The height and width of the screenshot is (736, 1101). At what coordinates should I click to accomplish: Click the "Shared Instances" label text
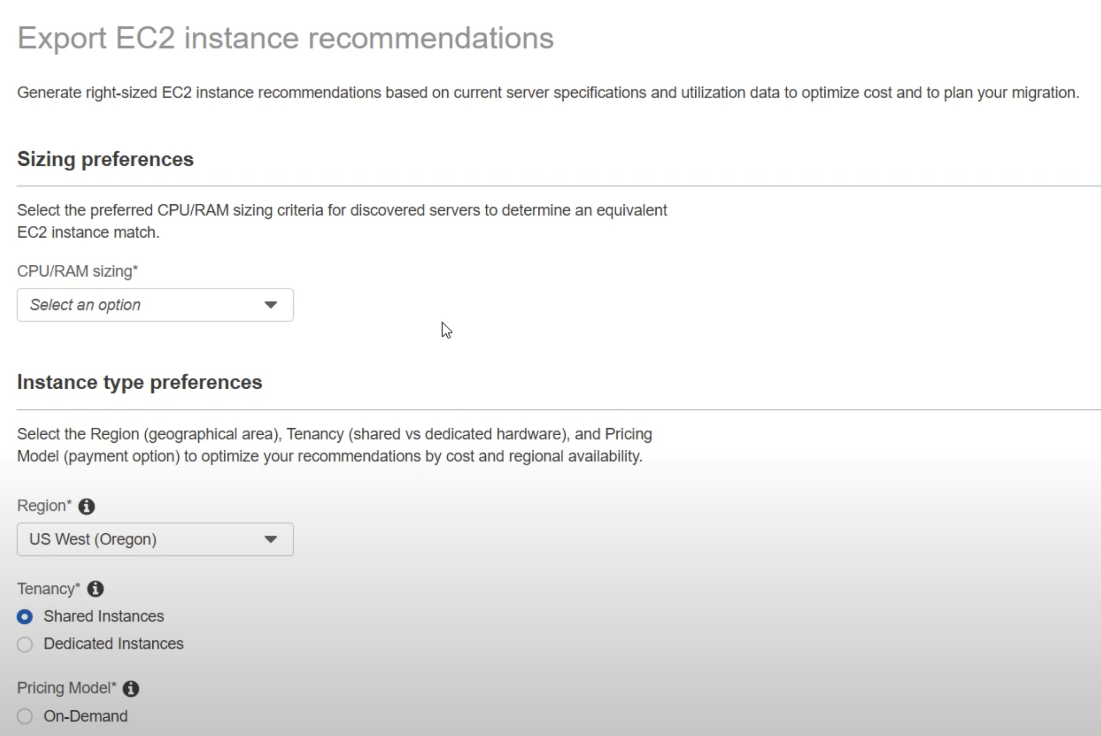pyautogui.click(x=103, y=616)
